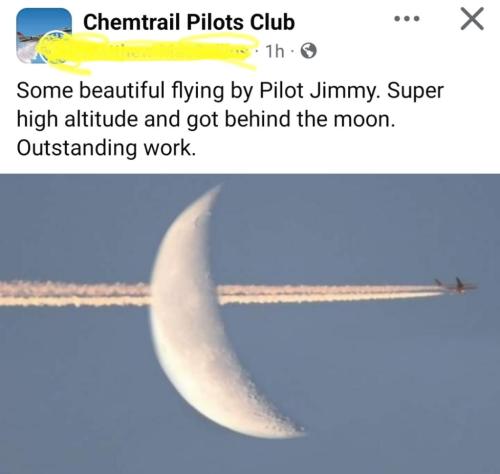The image size is (500, 474).
Task: Click the yellow-highlighted poster name
Action: point(148,53)
